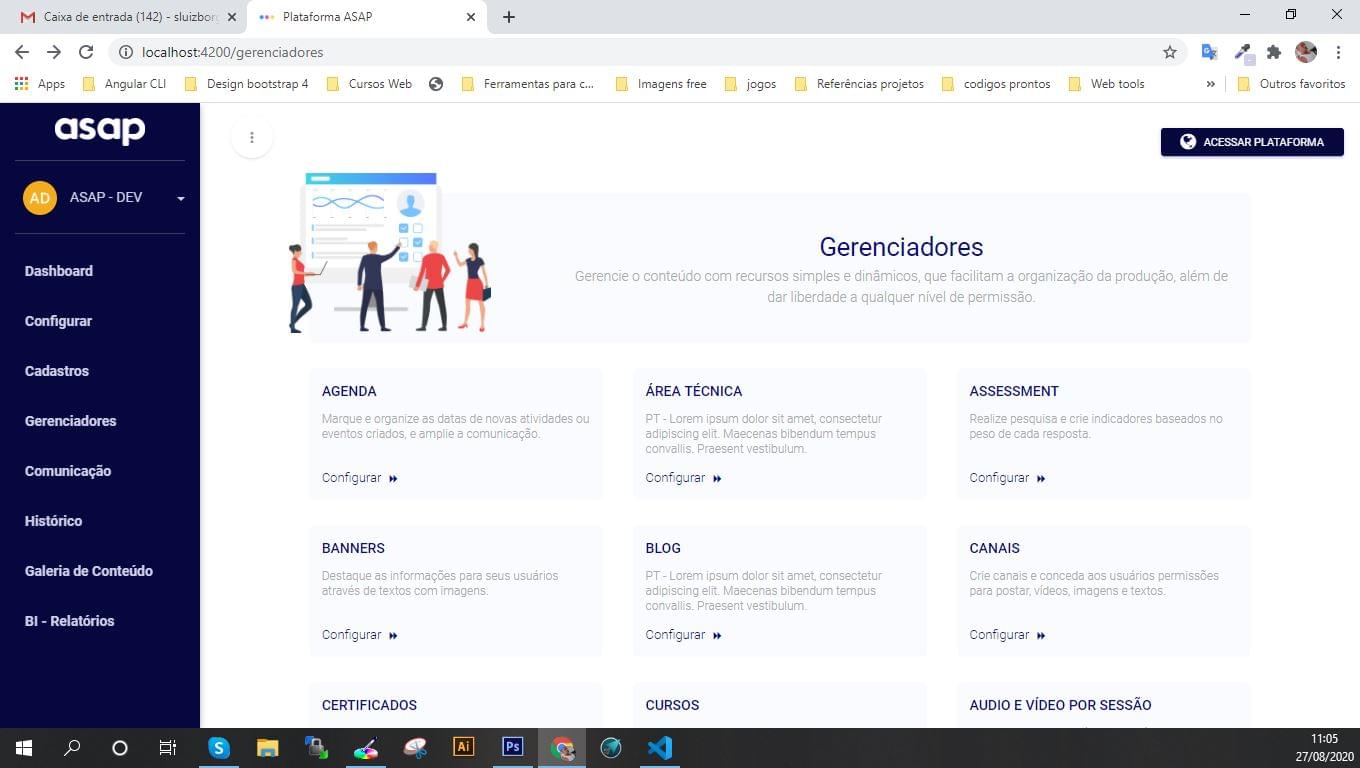The height and width of the screenshot is (768, 1360).
Task: Click the asap logo in sidebar
Action: (x=100, y=130)
